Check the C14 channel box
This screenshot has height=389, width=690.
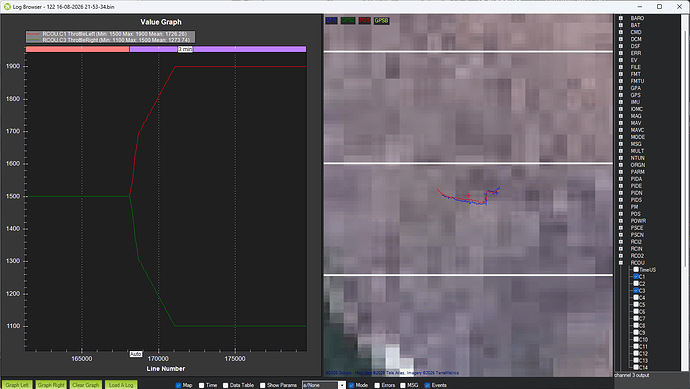point(636,367)
